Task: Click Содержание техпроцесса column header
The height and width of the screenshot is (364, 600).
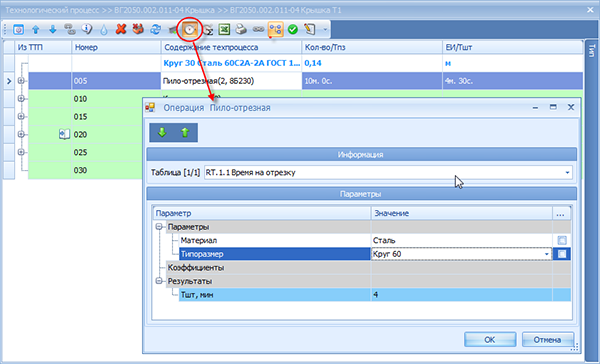Action: 232,47
